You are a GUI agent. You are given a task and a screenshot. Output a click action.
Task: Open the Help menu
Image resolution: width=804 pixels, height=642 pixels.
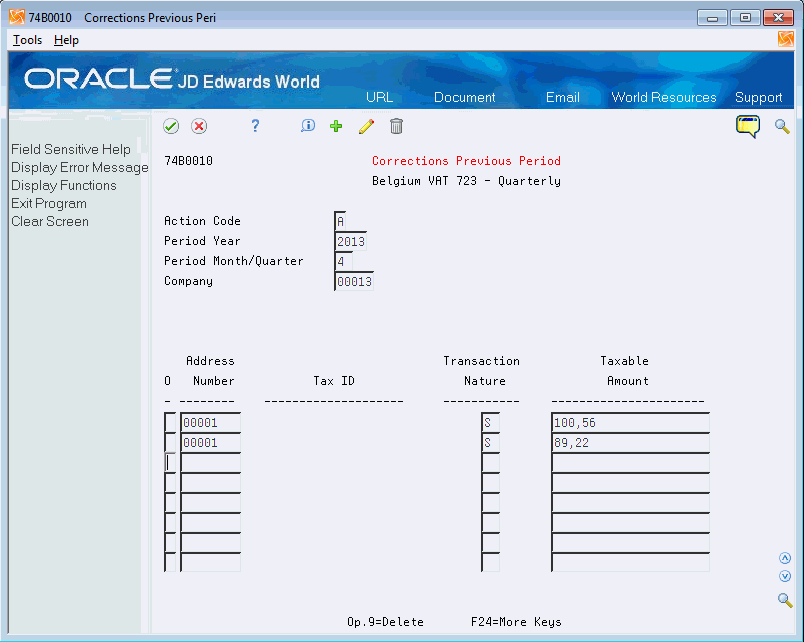(66, 40)
